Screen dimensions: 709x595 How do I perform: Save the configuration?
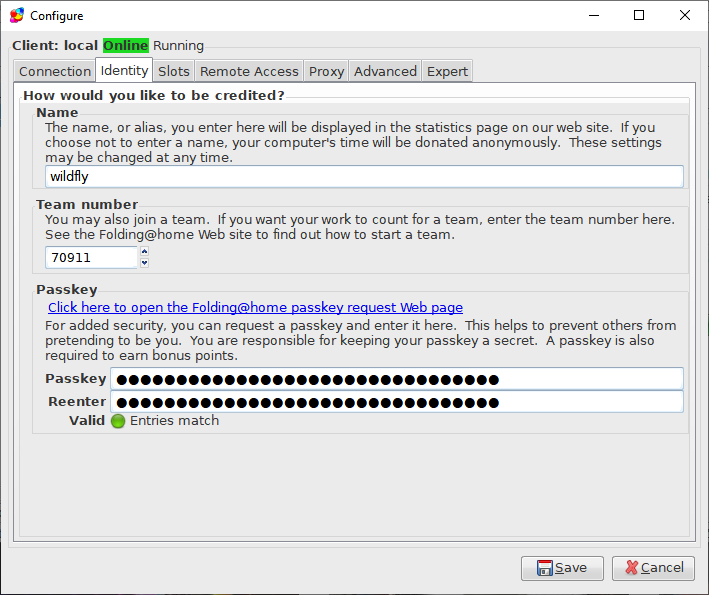[562, 568]
